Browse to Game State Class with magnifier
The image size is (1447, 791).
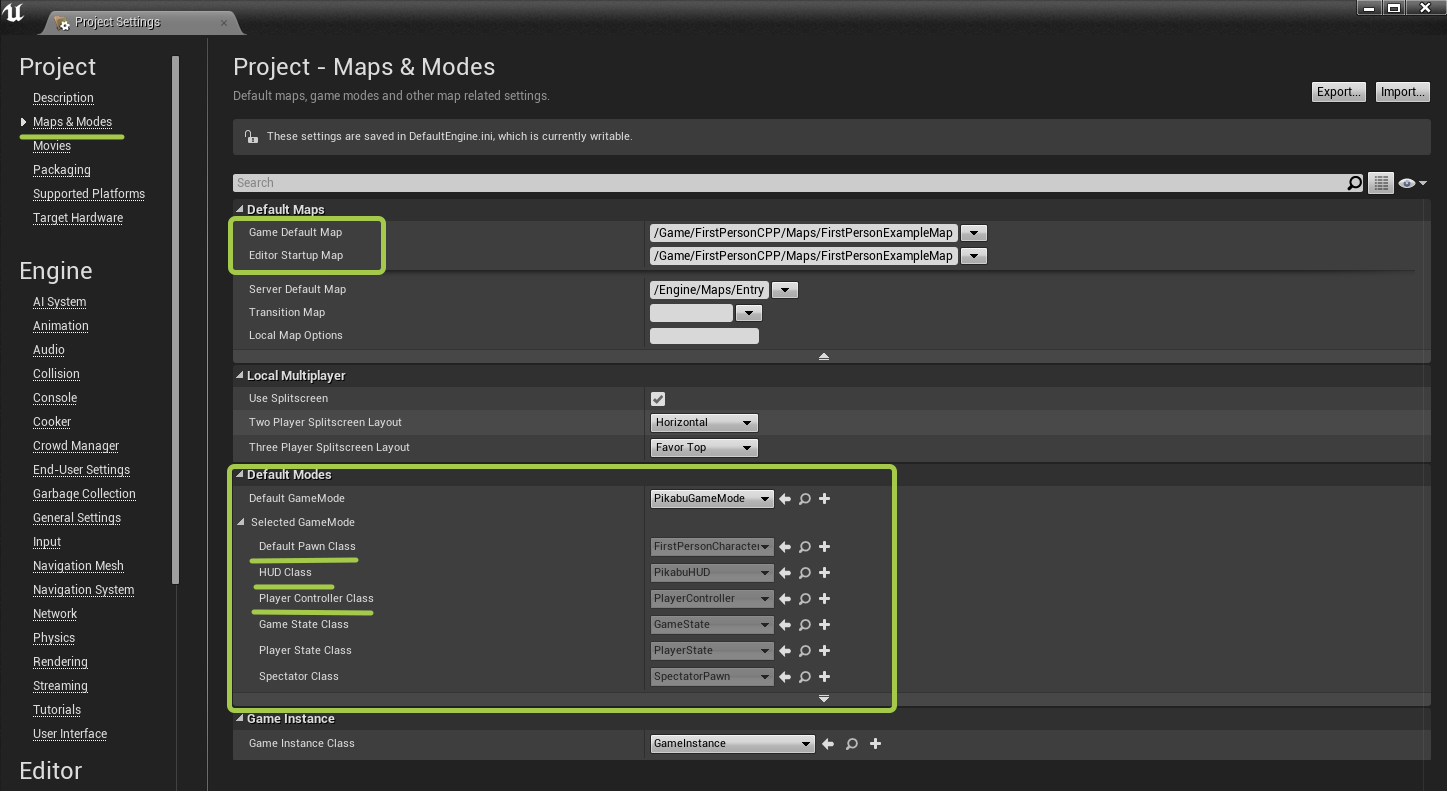click(804, 625)
